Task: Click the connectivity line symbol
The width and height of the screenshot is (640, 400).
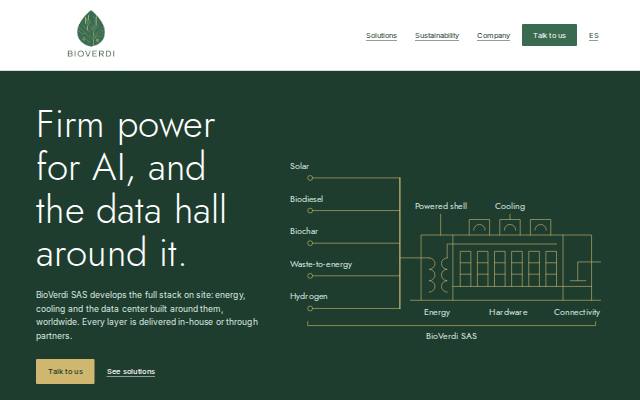Action: pos(585,271)
